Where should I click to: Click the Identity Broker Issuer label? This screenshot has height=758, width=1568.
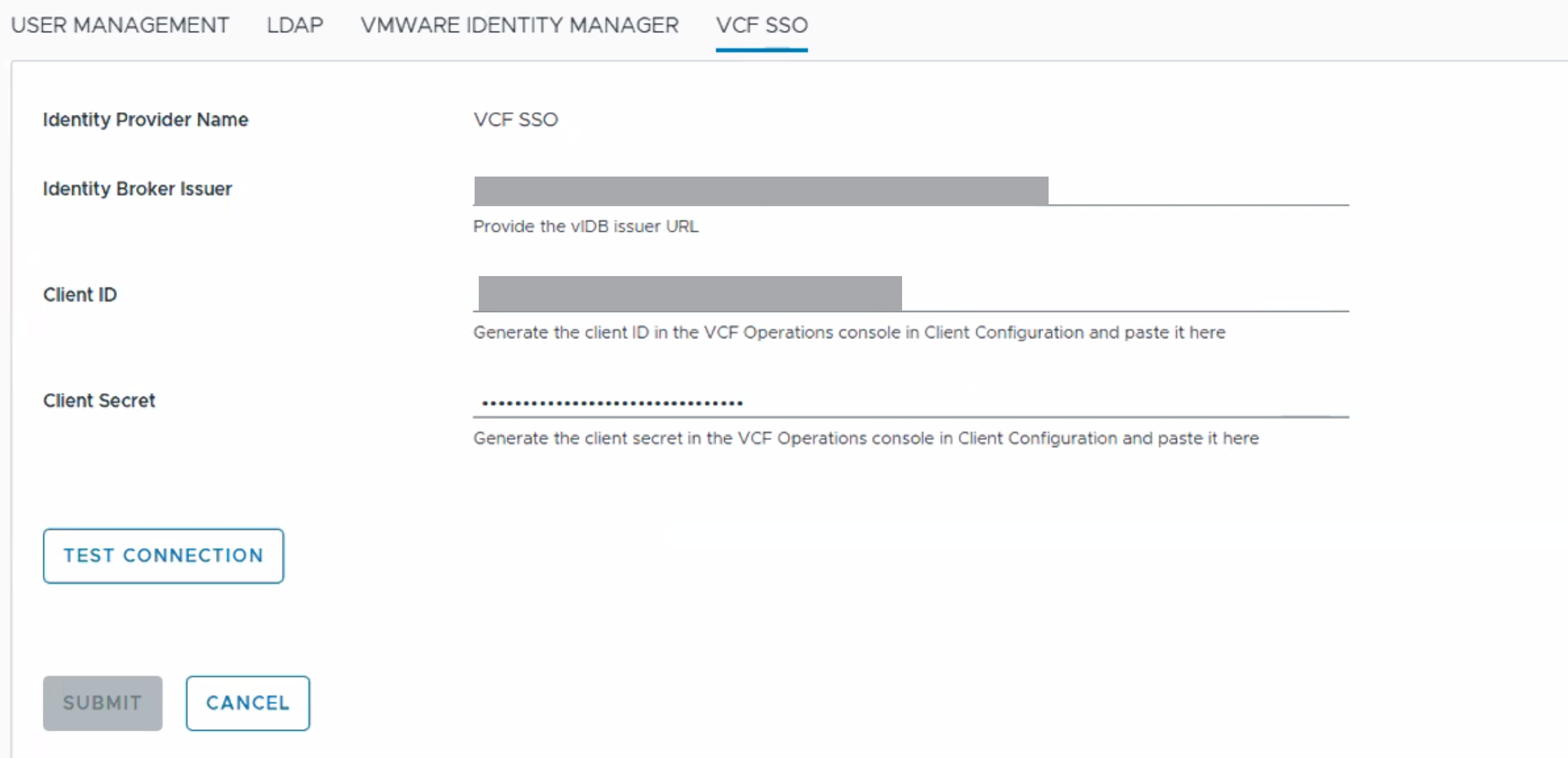137,189
